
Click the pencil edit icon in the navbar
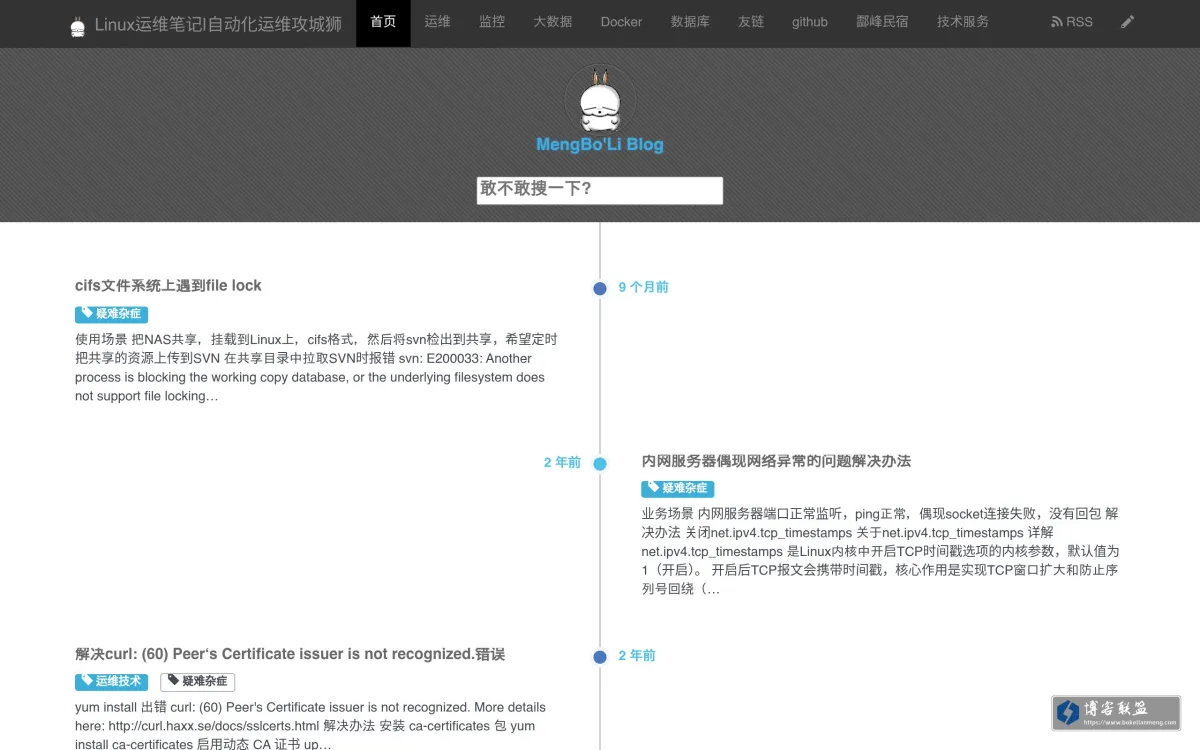point(1128,22)
